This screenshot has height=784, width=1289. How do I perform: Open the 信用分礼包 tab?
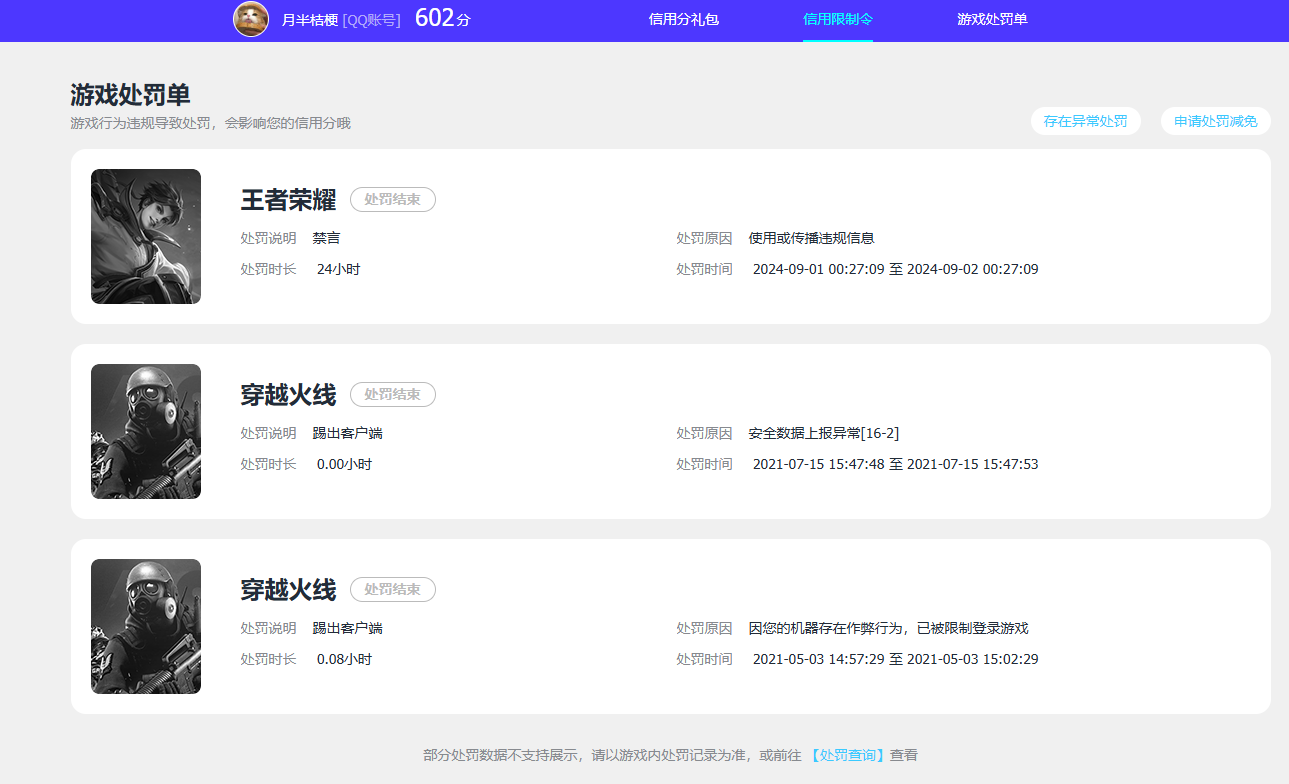[684, 19]
